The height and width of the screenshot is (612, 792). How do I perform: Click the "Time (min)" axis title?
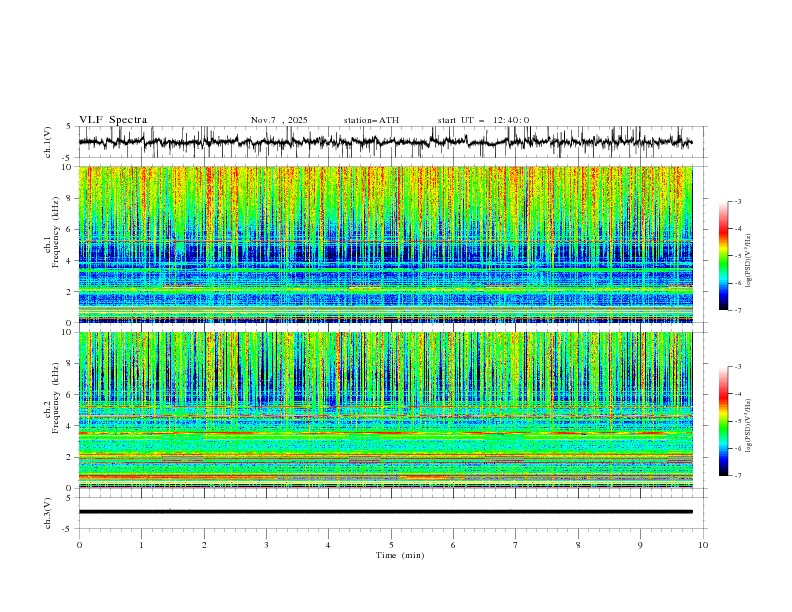(x=400, y=555)
